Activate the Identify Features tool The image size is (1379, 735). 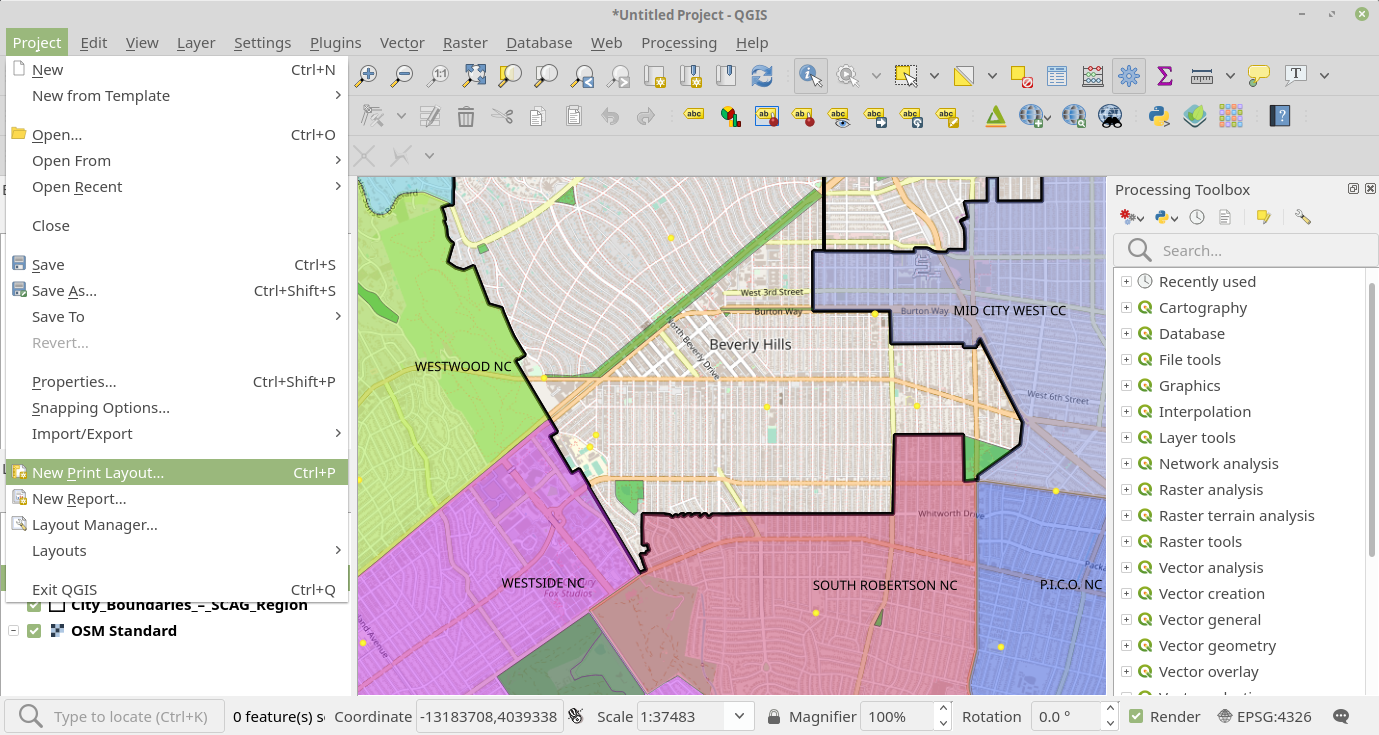click(811, 75)
